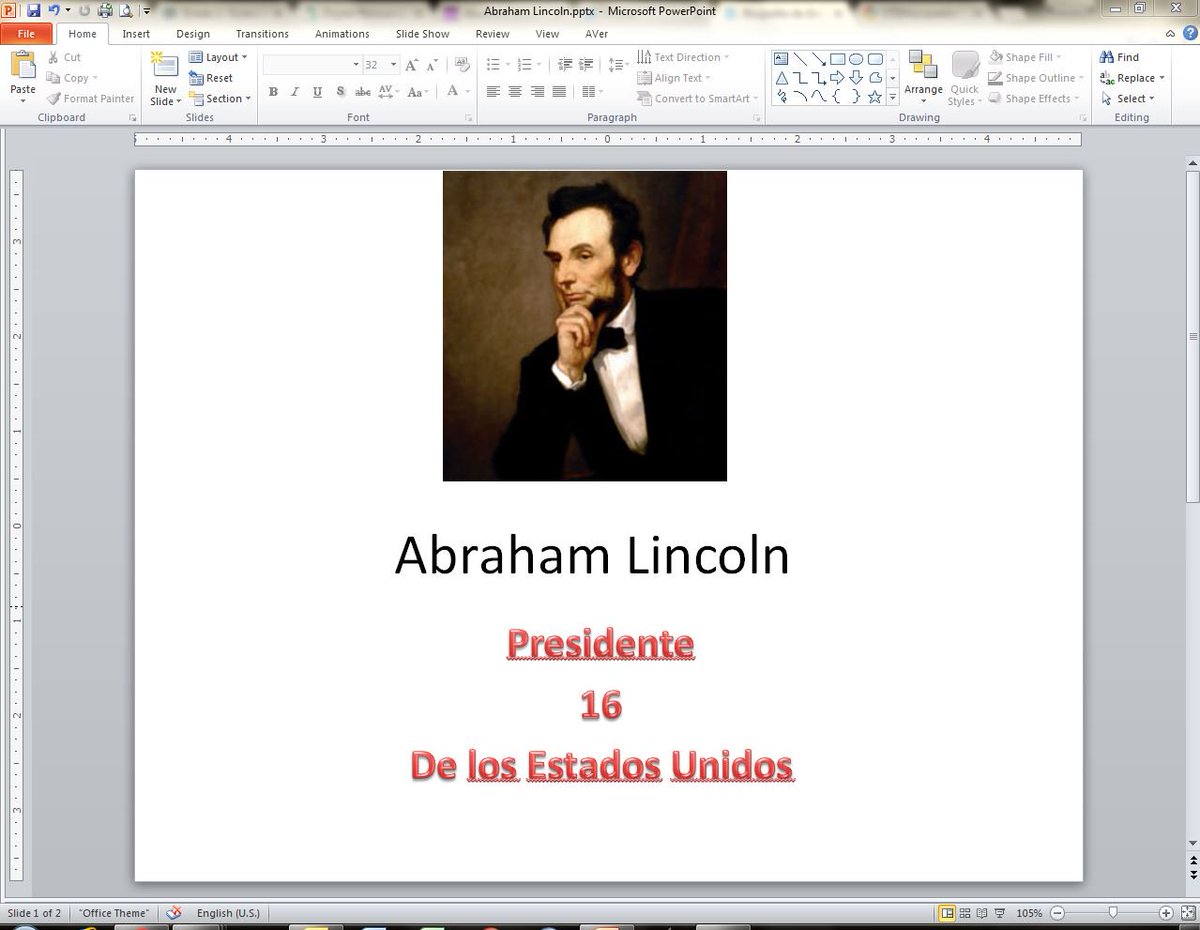Adjust the zoom slider handle
Screen dimensions: 1200x930
1113,913
